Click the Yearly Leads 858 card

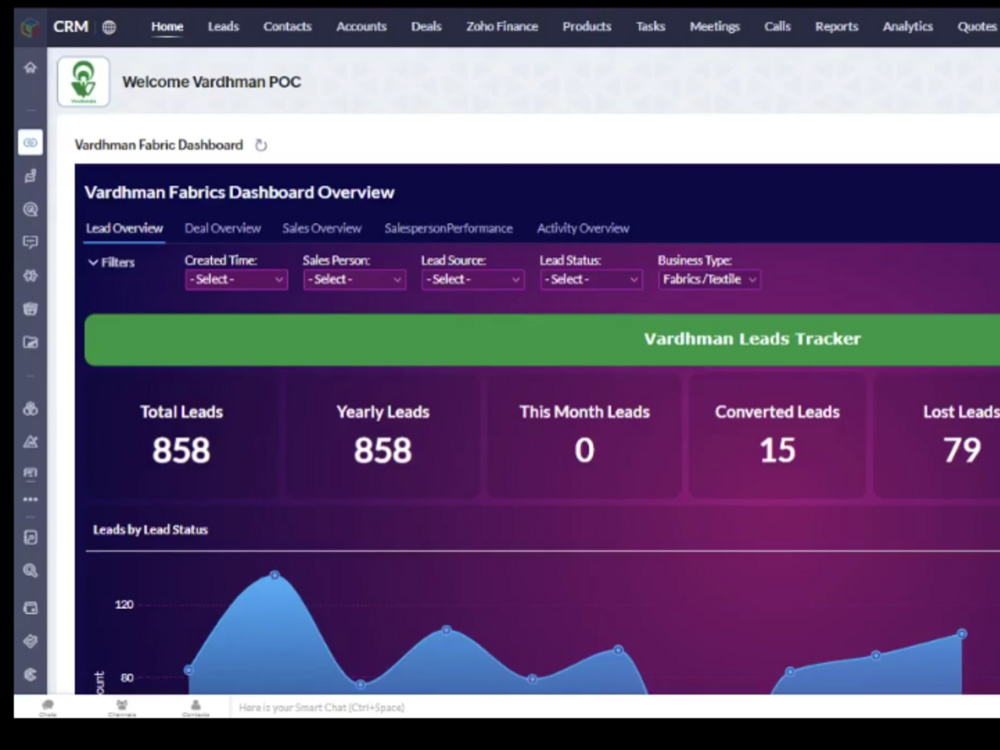point(383,436)
